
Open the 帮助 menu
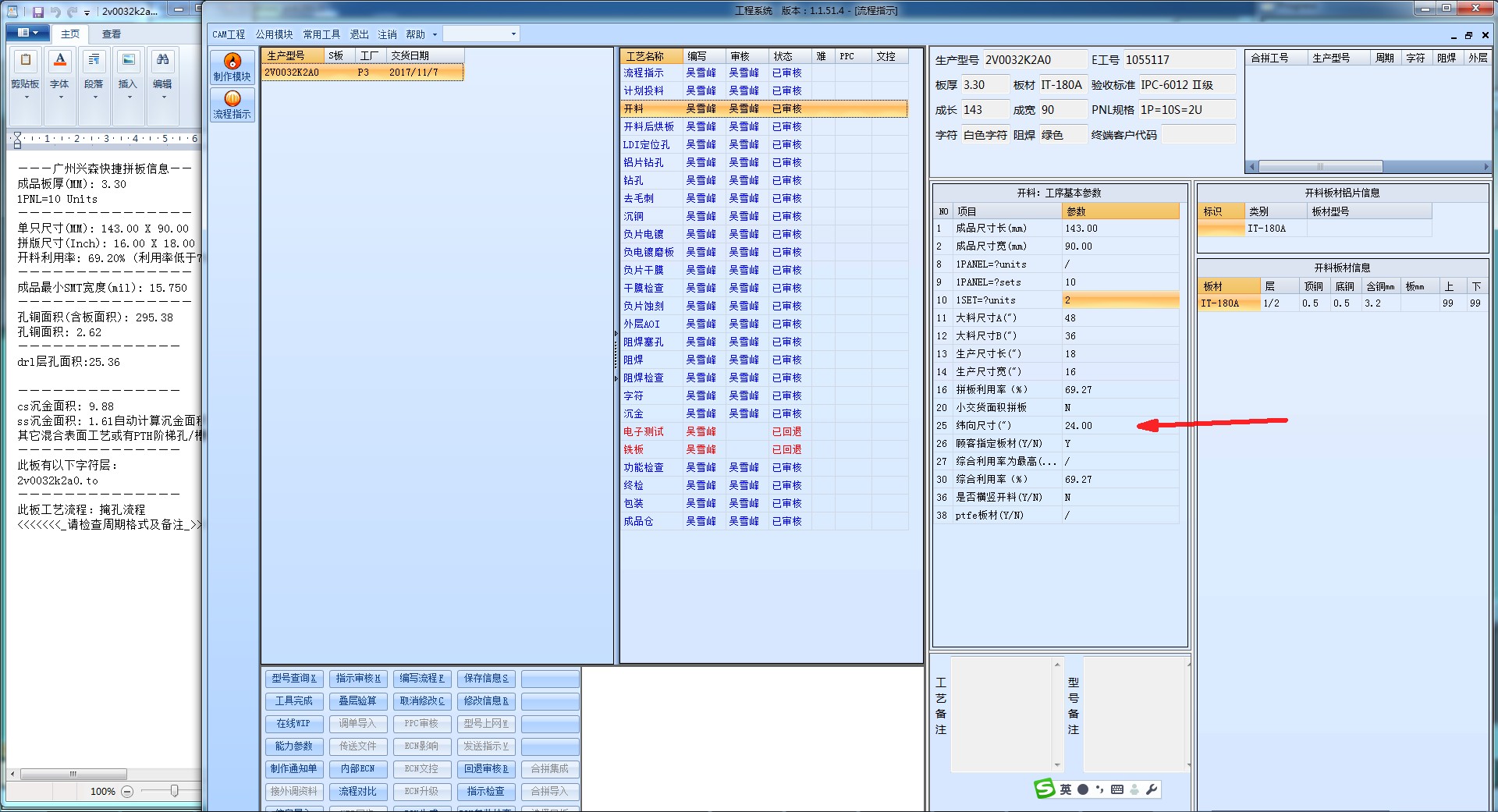pos(415,34)
